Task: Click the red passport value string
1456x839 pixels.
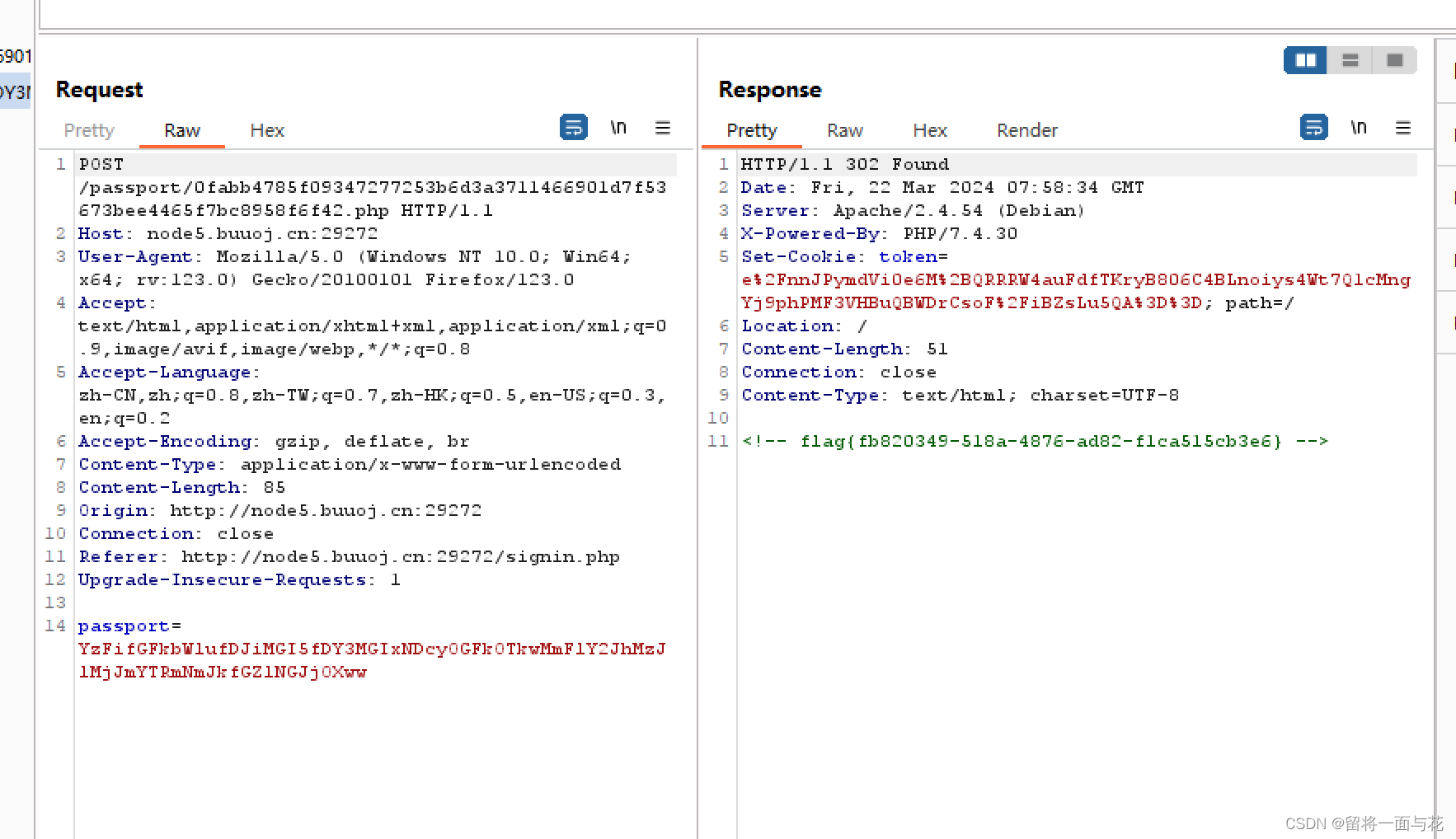Action: (372, 660)
